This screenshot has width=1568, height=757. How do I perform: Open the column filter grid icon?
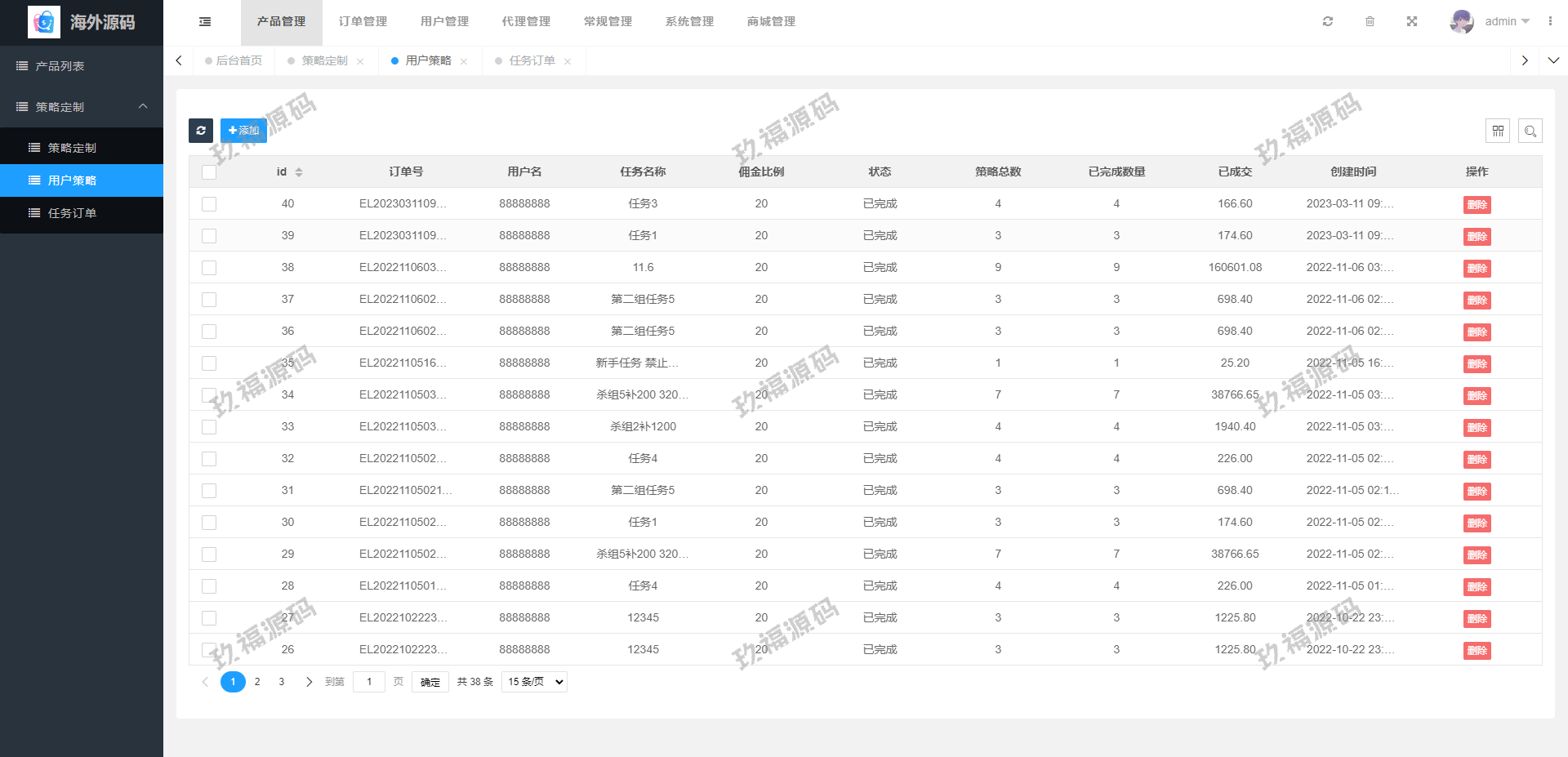tap(1498, 131)
